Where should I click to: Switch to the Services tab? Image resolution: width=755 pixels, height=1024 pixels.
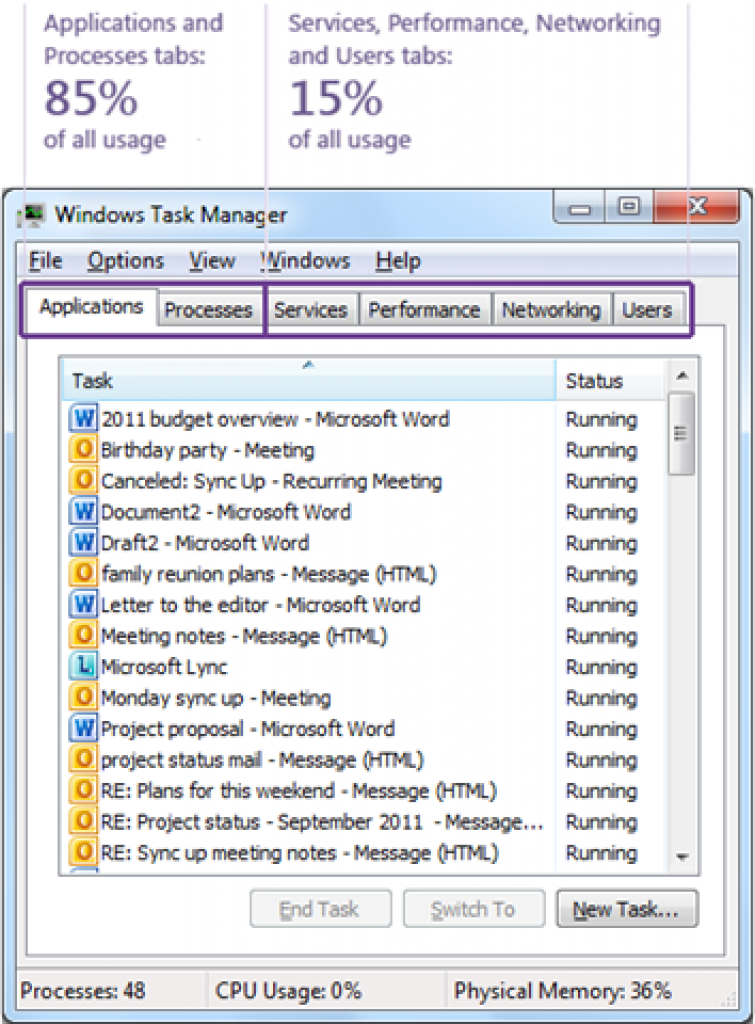click(x=311, y=310)
